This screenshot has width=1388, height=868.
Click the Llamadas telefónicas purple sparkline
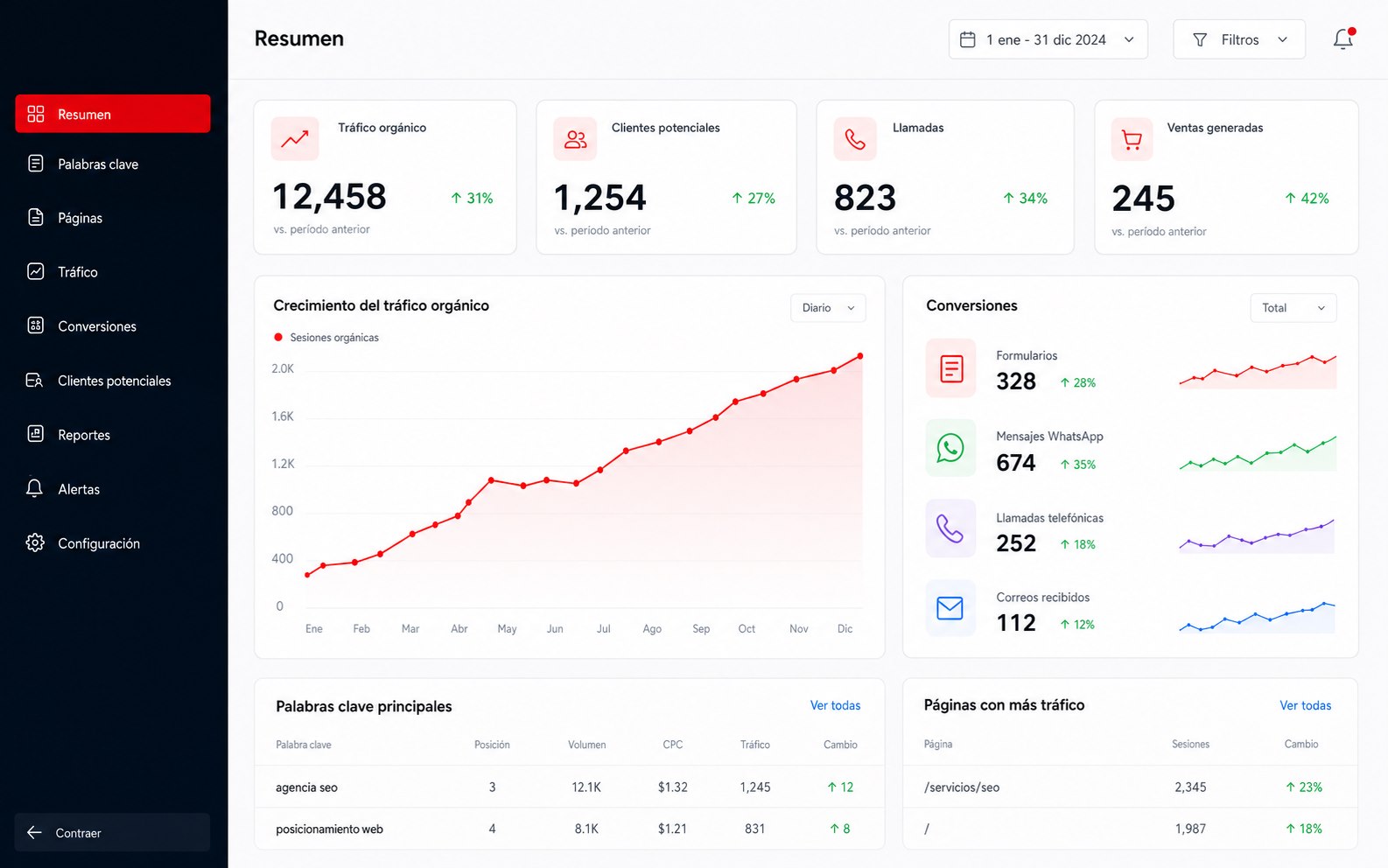coord(1257,535)
